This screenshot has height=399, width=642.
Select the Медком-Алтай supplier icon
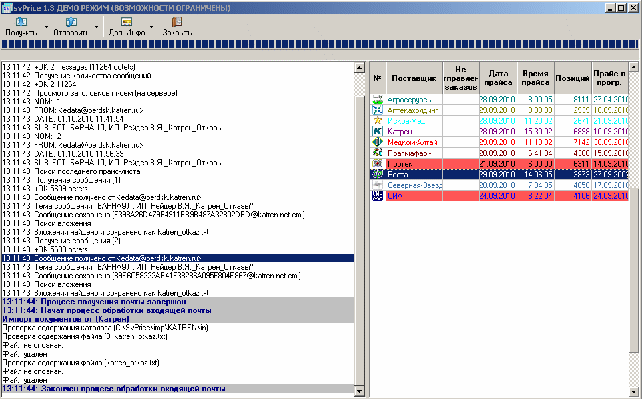(377, 142)
